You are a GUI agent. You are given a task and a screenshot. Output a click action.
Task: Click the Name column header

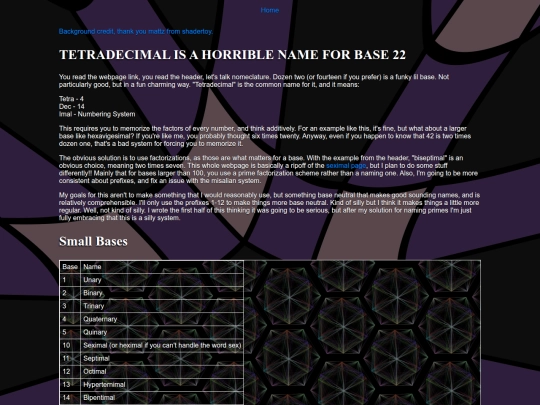[162, 267]
